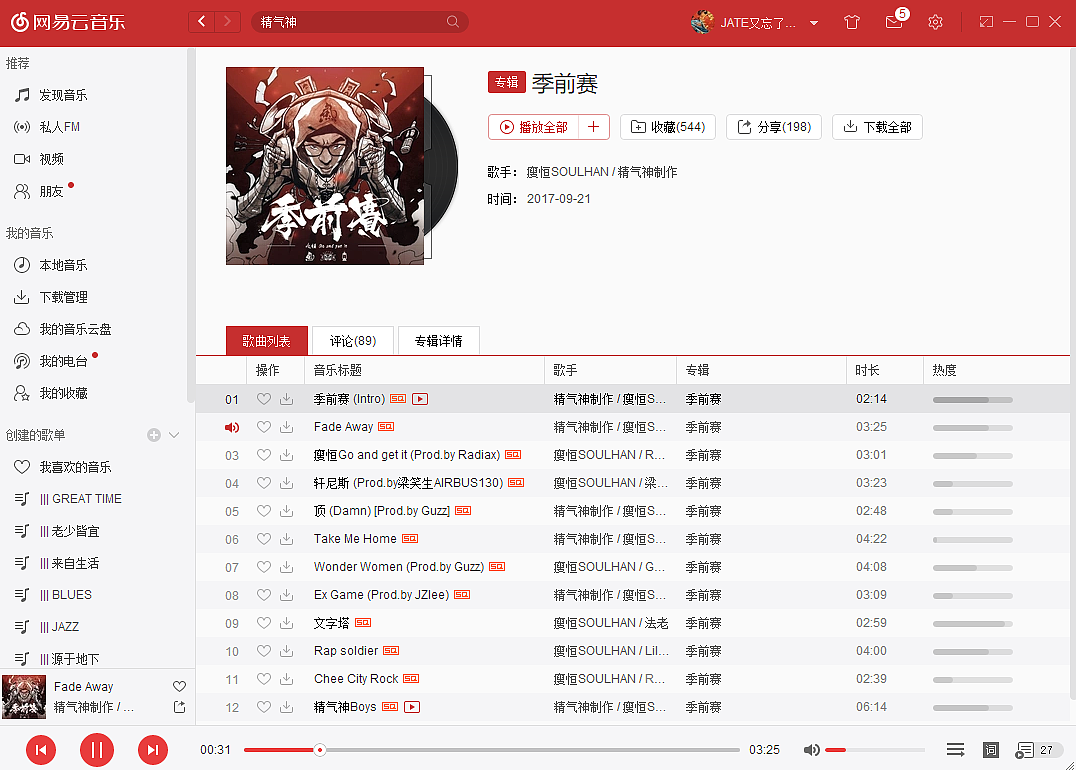The width and height of the screenshot is (1076, 770).
Task: Mute audio with the volume icon
Action: point(811,749)
